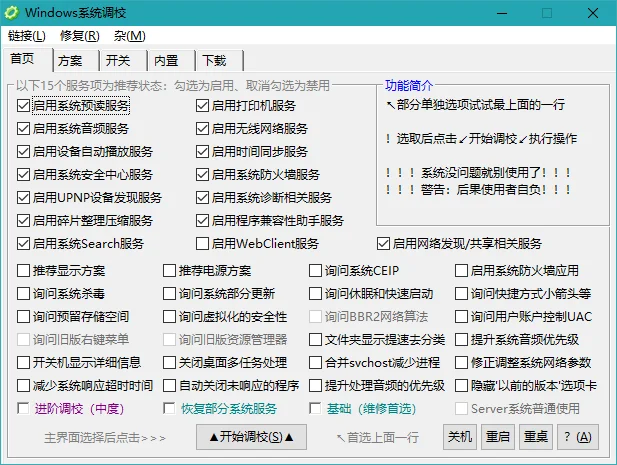Click the ▲开始调校(S)▲ button
Screen dimensions: 617x465
251,437
